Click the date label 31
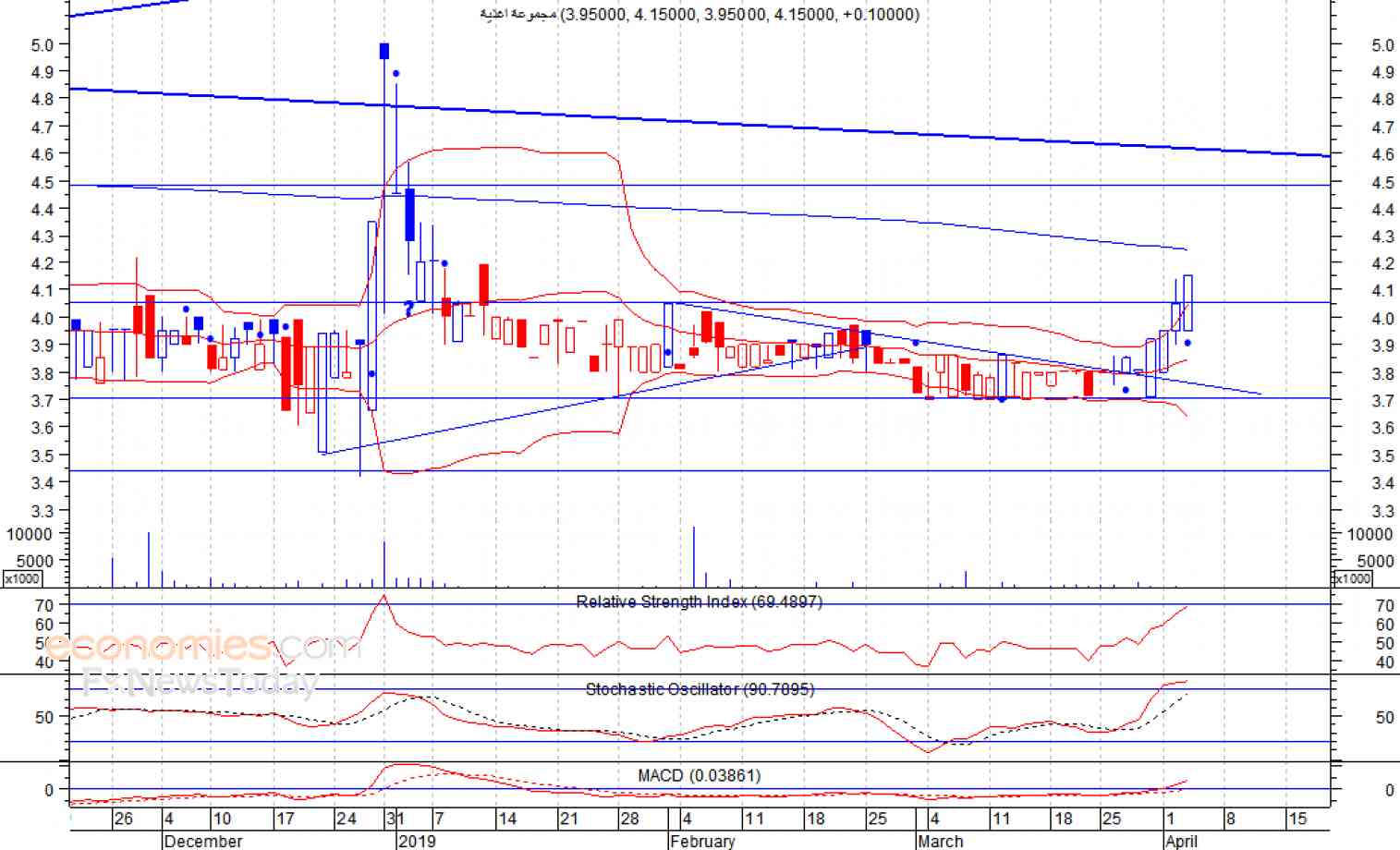The height and width of the screenshot is (850, 1400). pos(395,819)
